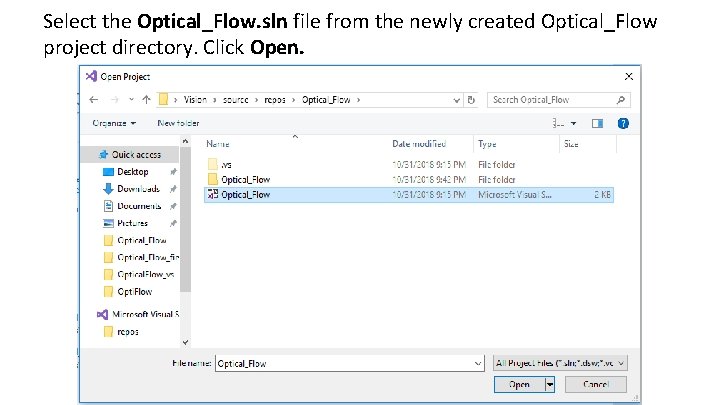The width and height of the screenshot is (720, 405).
Task: Click the Visual Studio title bar icon
Action: (91, 76)
